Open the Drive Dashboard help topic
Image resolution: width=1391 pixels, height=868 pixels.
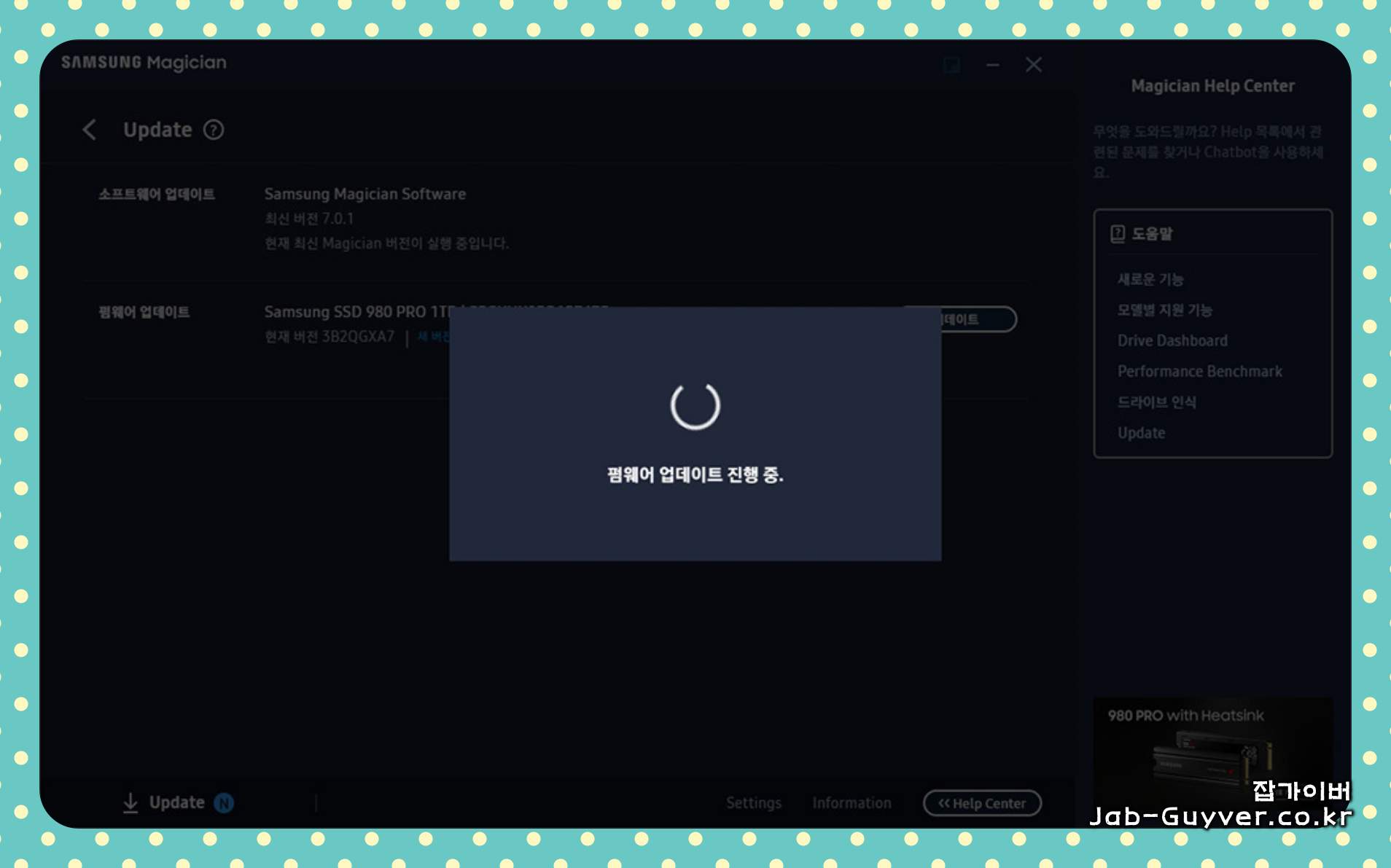point(1172,340)
